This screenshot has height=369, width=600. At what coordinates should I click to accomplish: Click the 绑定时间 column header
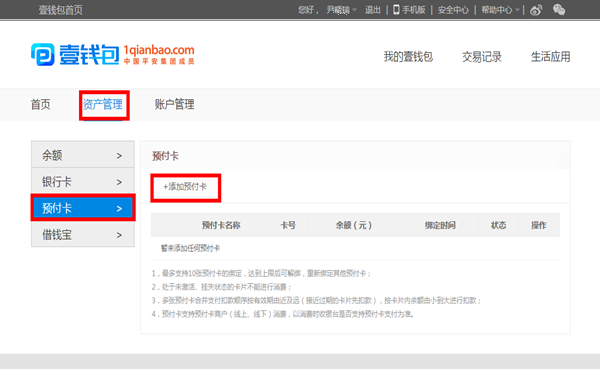click(x=440, y=225)
